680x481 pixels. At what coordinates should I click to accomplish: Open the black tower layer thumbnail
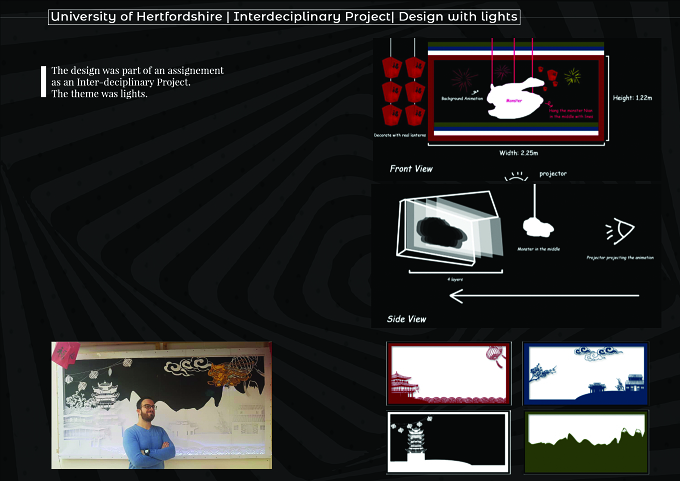(x=449, y=442)
